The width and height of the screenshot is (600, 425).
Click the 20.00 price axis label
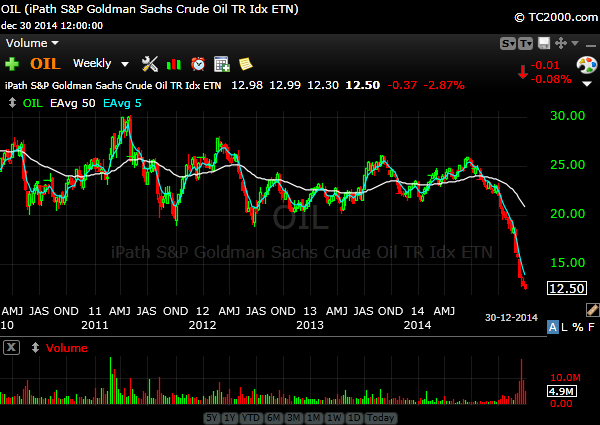click(567, 213)
